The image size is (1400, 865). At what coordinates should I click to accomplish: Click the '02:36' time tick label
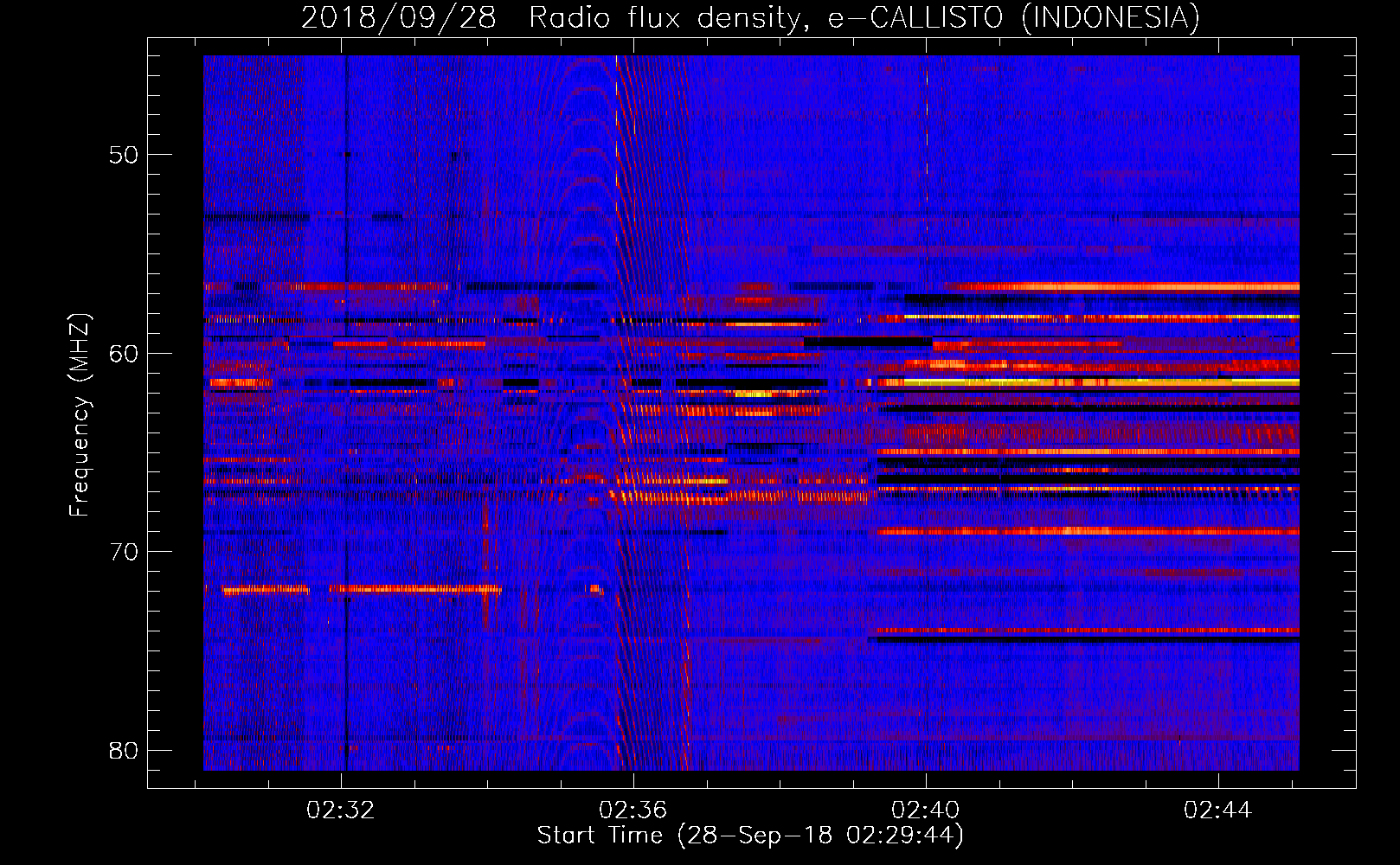(x=633, y=811)
